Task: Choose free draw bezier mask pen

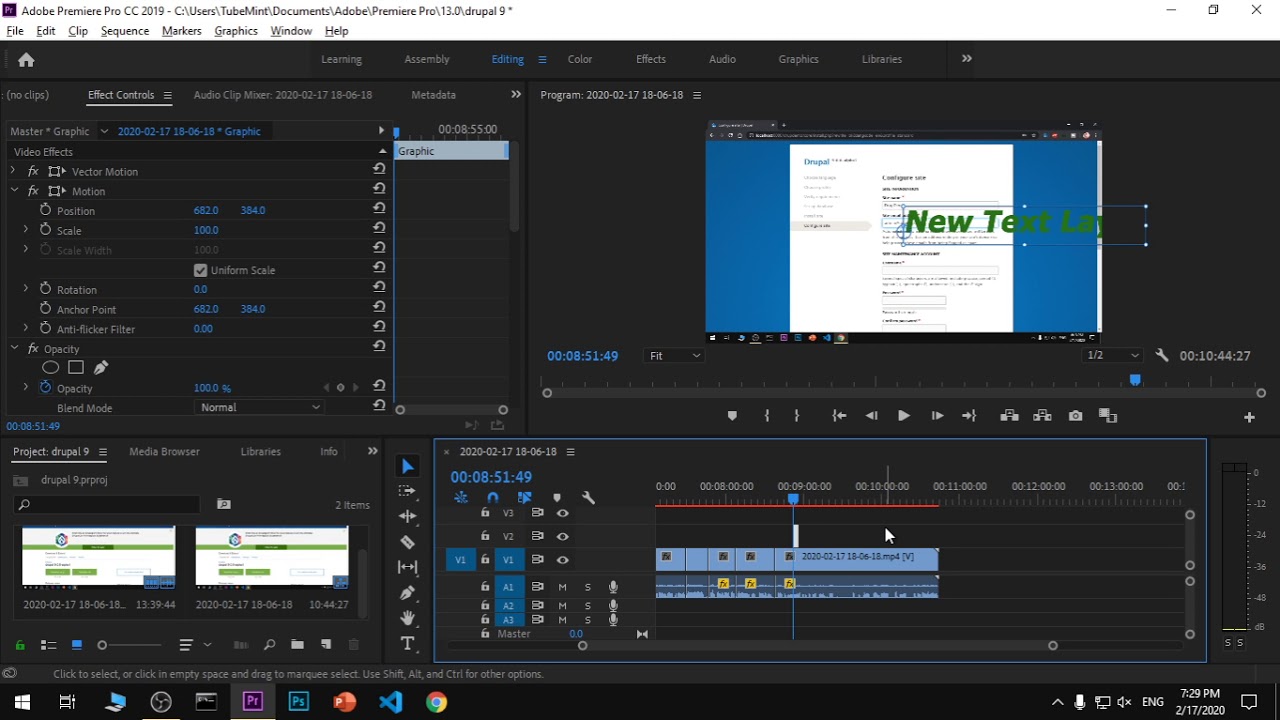Action: (x=100, y=368)
